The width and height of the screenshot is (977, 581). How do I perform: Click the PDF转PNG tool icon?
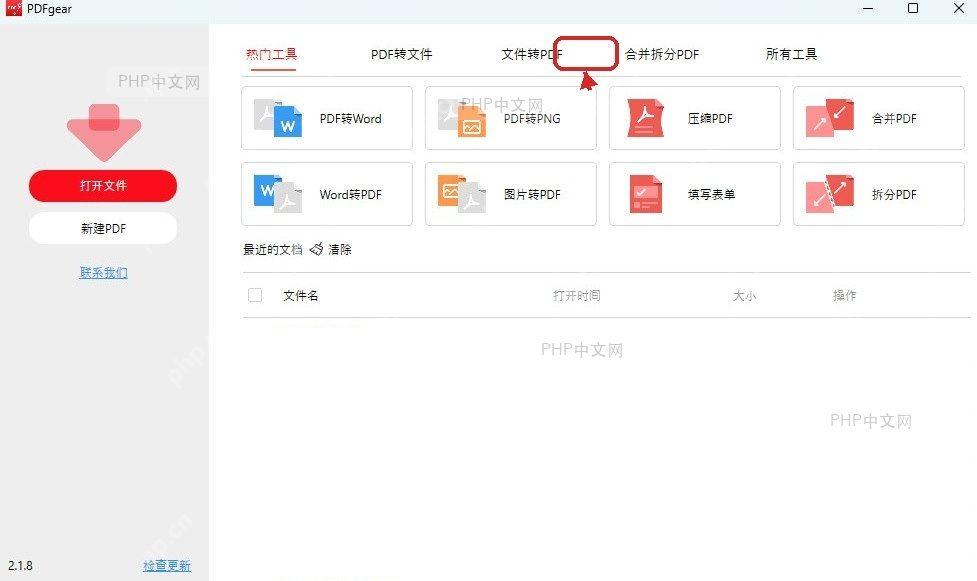[x=462, y=118]
